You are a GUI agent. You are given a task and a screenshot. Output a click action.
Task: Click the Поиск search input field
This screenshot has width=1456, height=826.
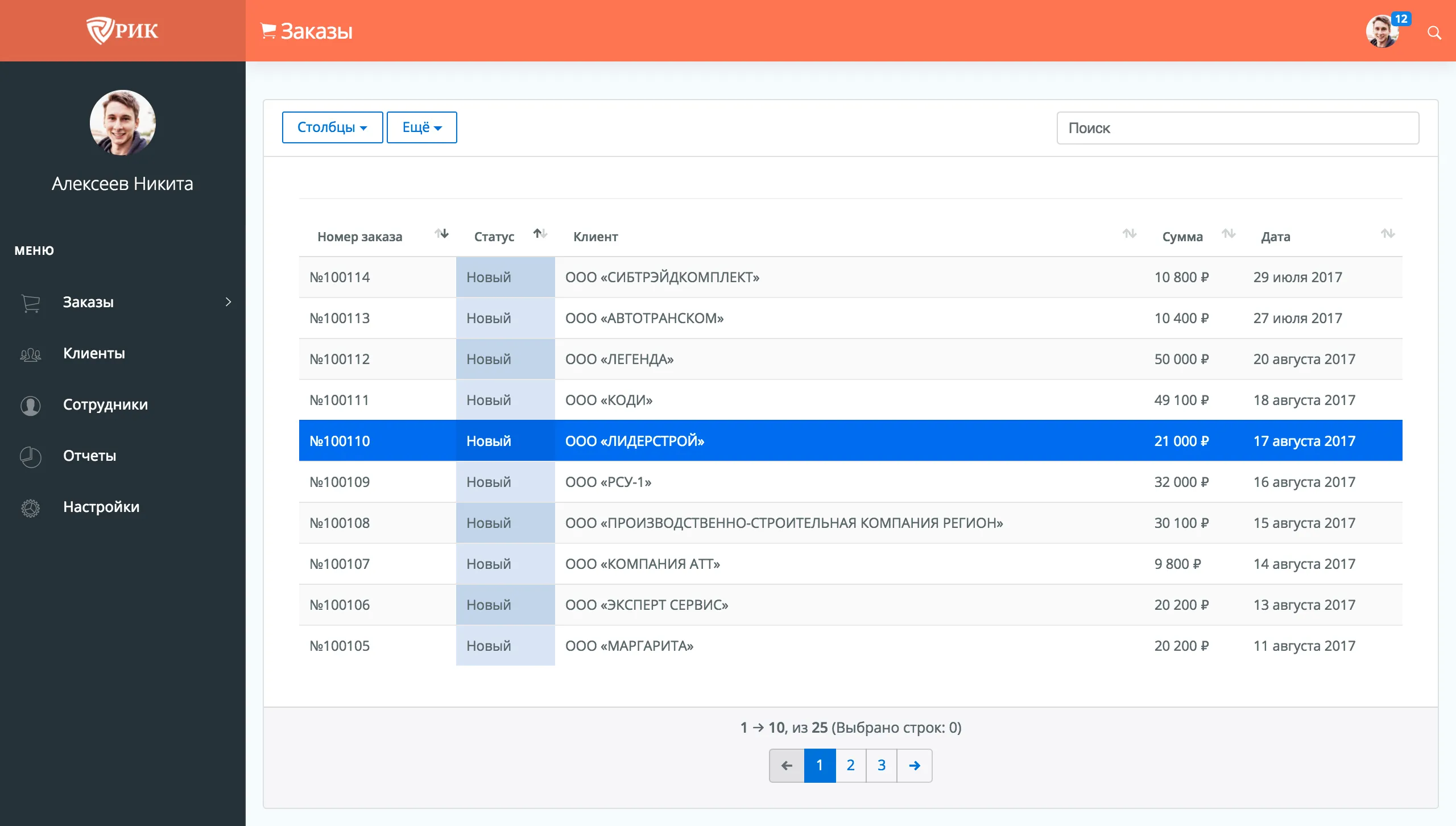pyautogui.click(x=1237, y=128)
